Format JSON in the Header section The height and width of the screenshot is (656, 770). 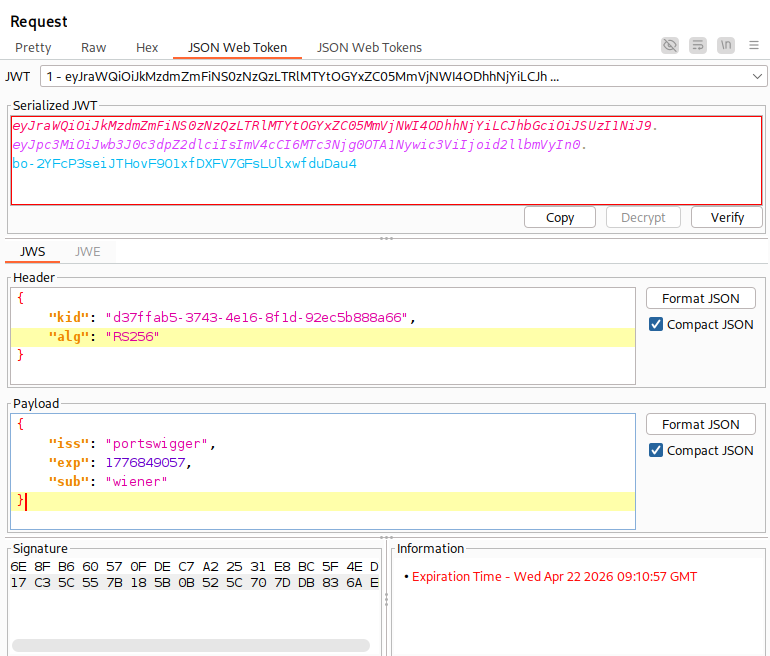click(700, 299)
